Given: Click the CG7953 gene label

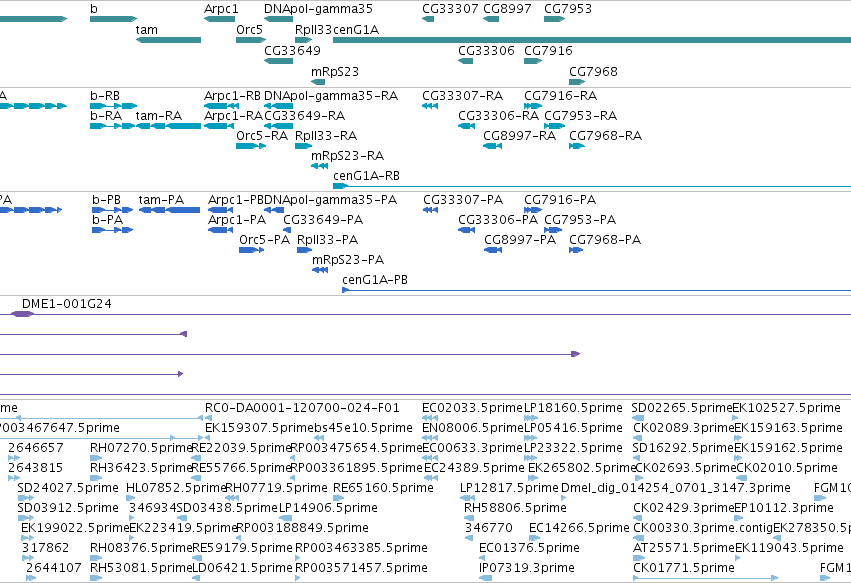Looking at the screenshot, I should point(568,9).
